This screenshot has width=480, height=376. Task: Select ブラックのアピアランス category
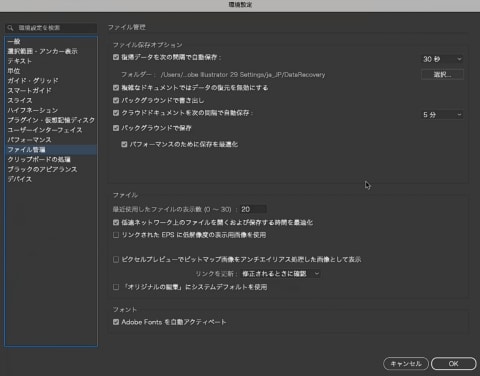tap(51, 169)
